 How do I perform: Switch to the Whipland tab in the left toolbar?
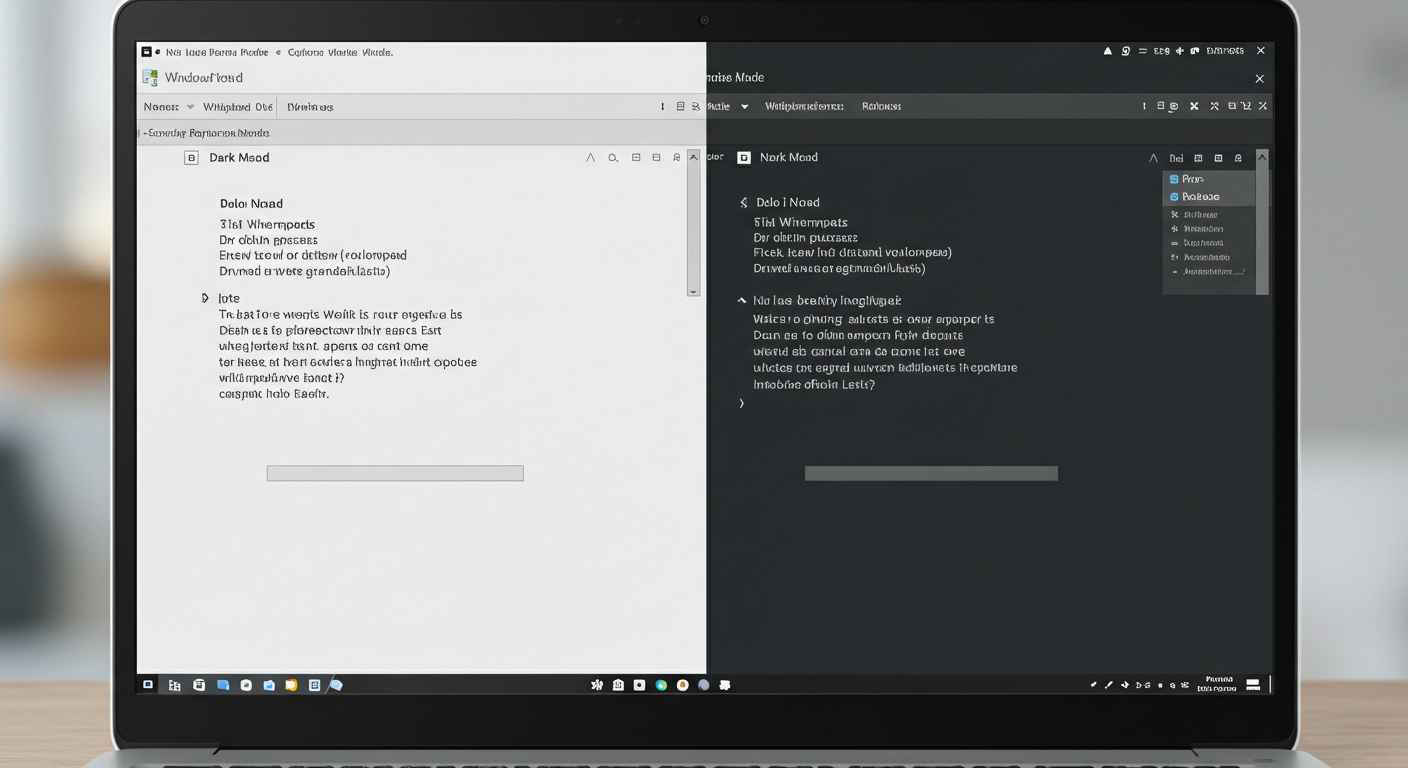point(237,106)
